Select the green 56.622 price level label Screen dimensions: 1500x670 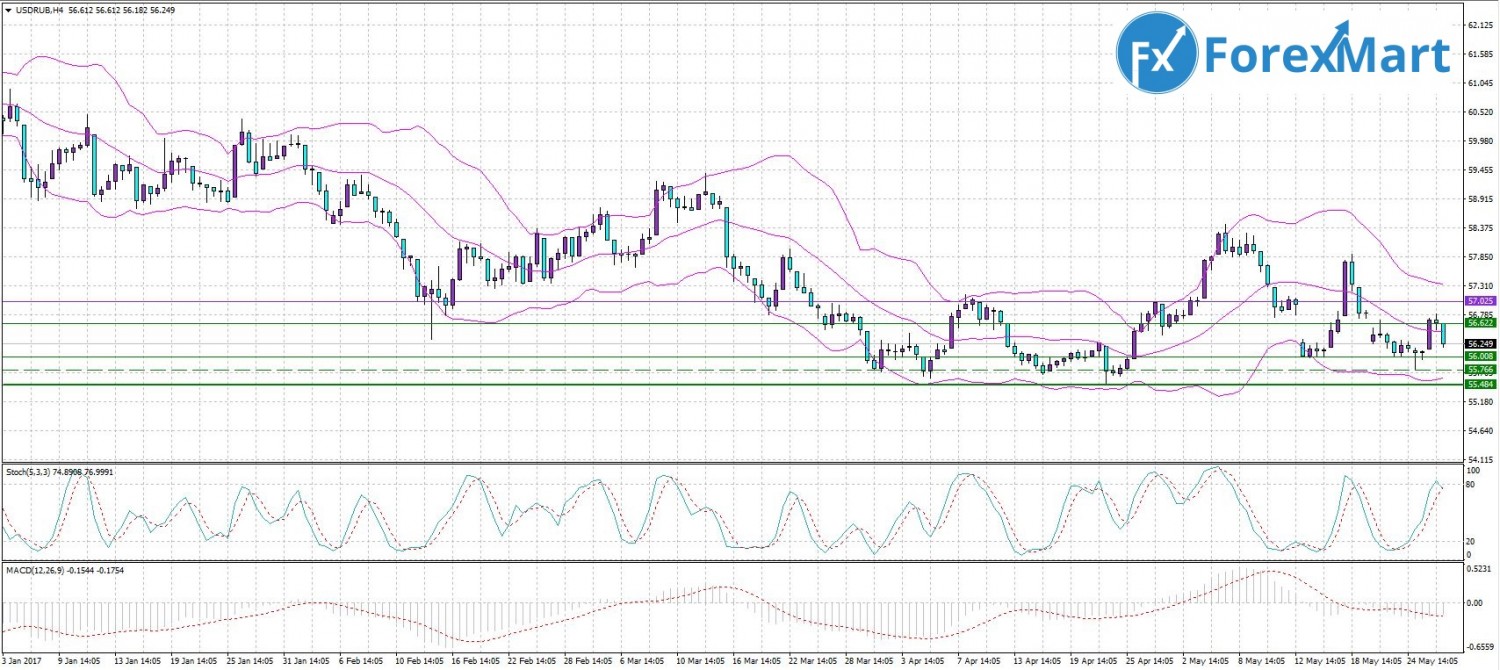click(1479, 323)
